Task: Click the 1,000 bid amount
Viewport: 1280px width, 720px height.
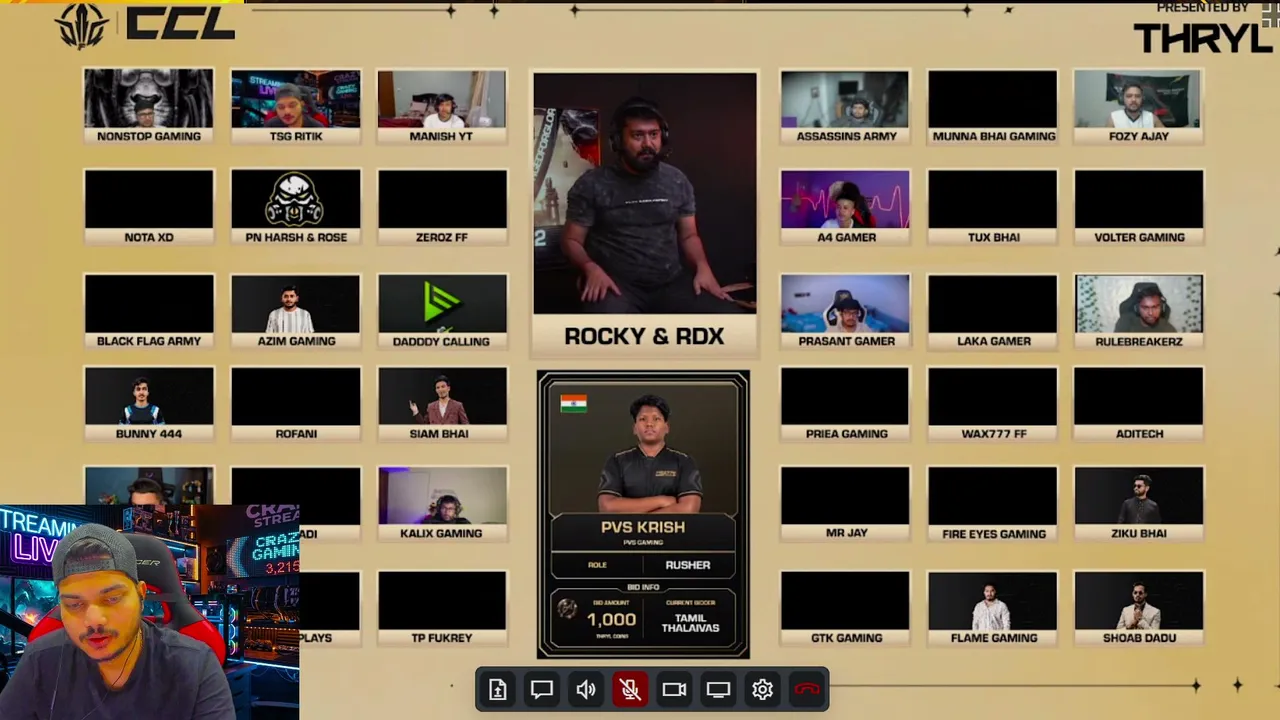Action: pyautogui.click(x=611, y=620)
